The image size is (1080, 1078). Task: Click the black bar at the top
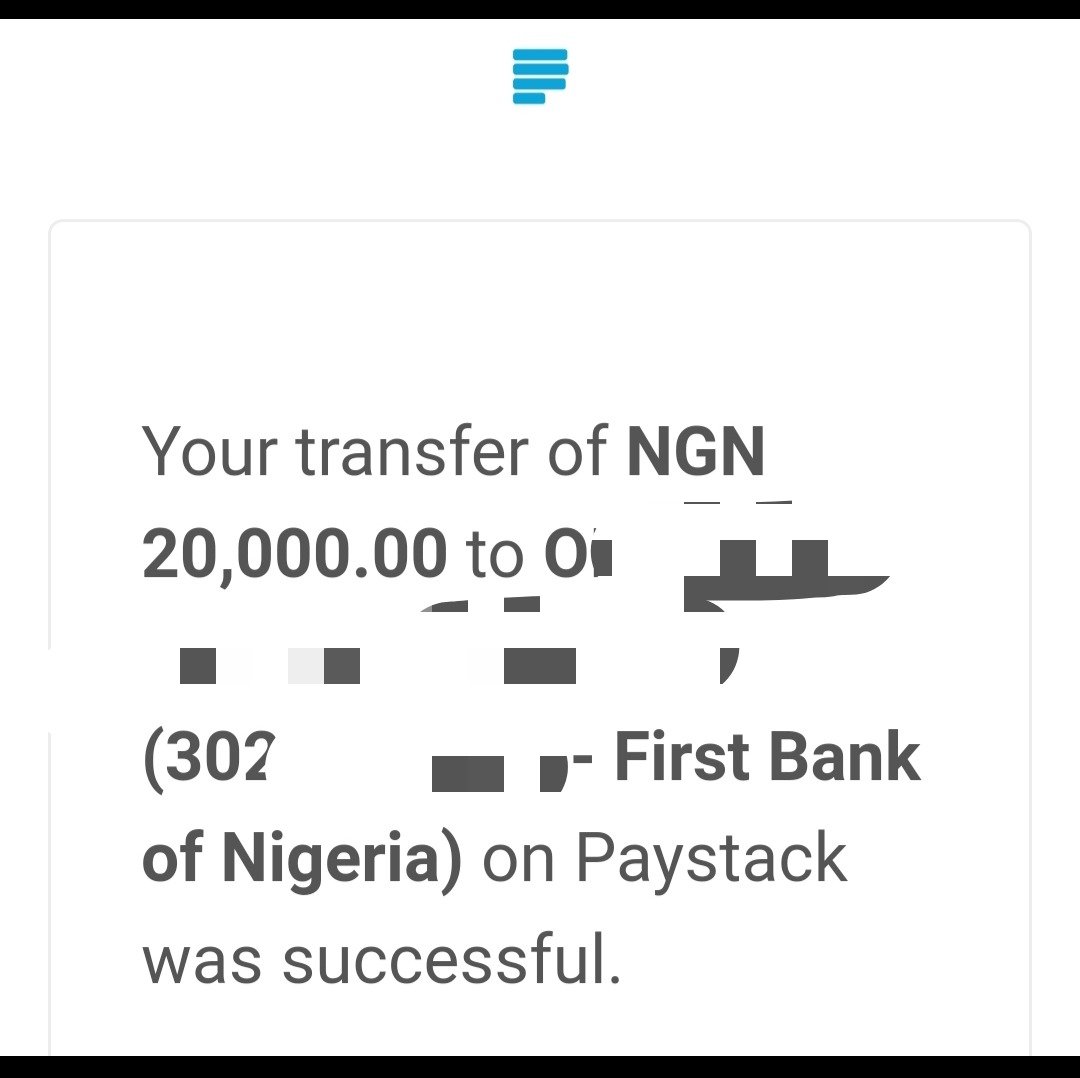(x=540, y=9)
